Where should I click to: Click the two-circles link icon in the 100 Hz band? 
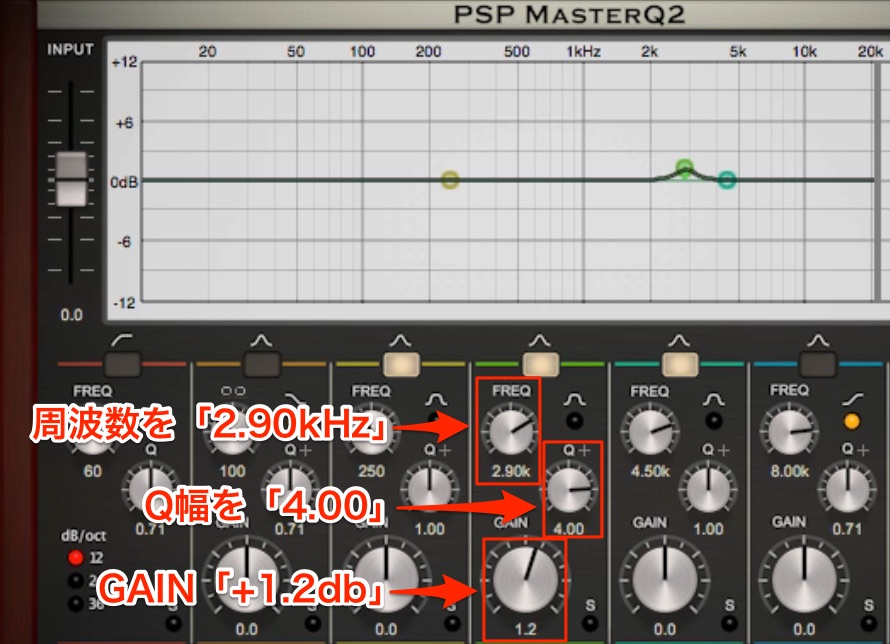tap(233, 391)
